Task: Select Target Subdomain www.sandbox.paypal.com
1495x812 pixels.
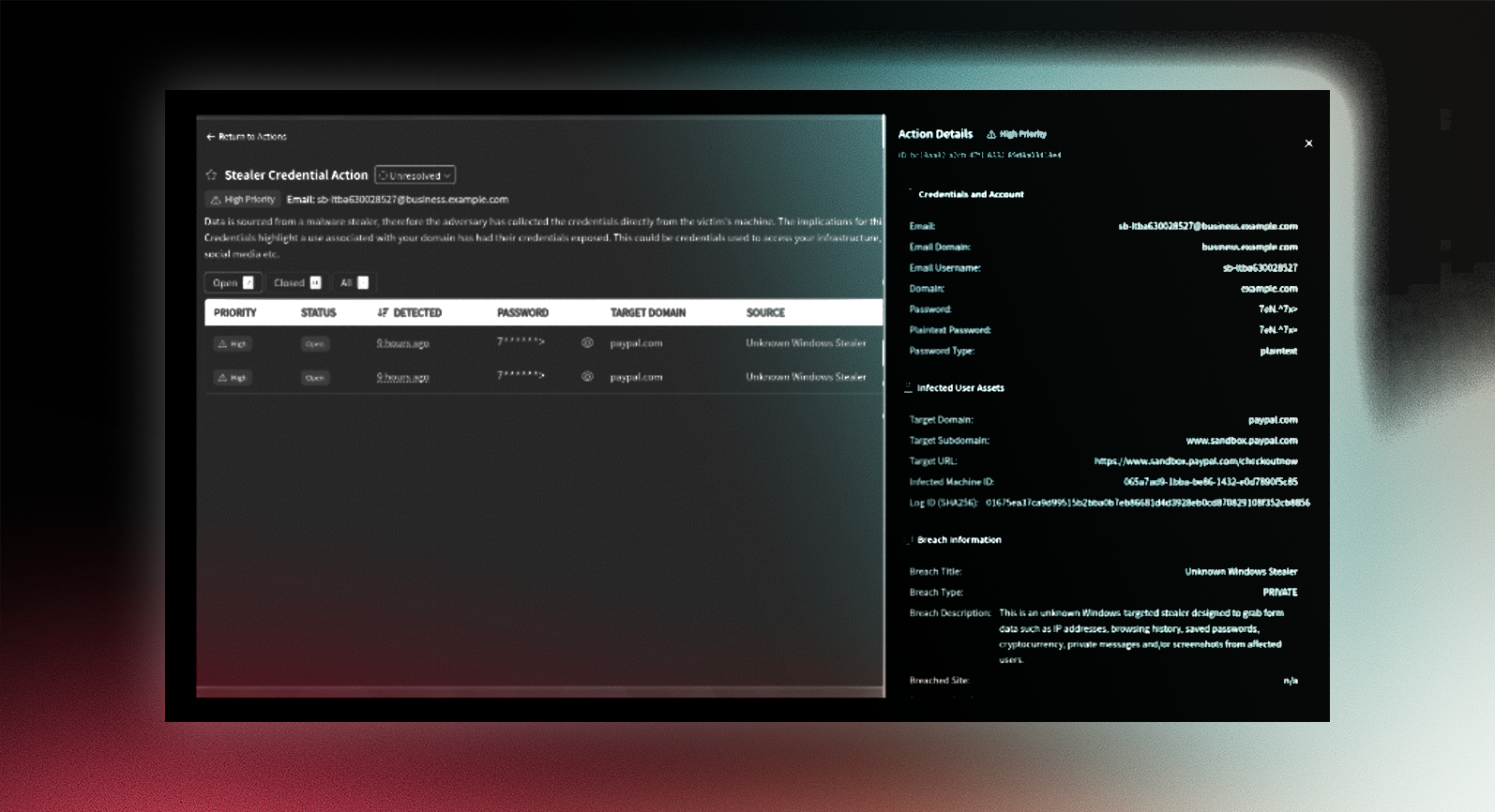Action: tap(1242, 441)
